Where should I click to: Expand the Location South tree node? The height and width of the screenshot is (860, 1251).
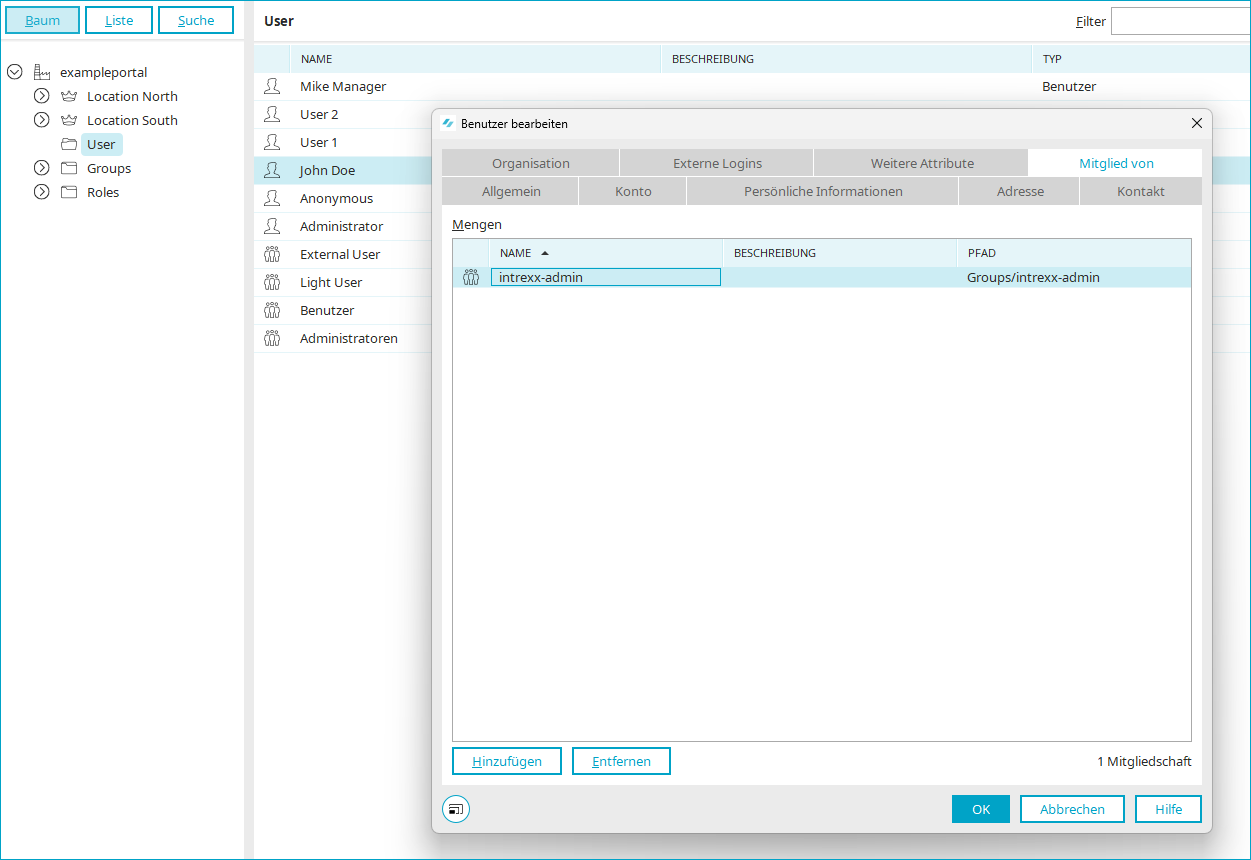[x=42, y=121]
